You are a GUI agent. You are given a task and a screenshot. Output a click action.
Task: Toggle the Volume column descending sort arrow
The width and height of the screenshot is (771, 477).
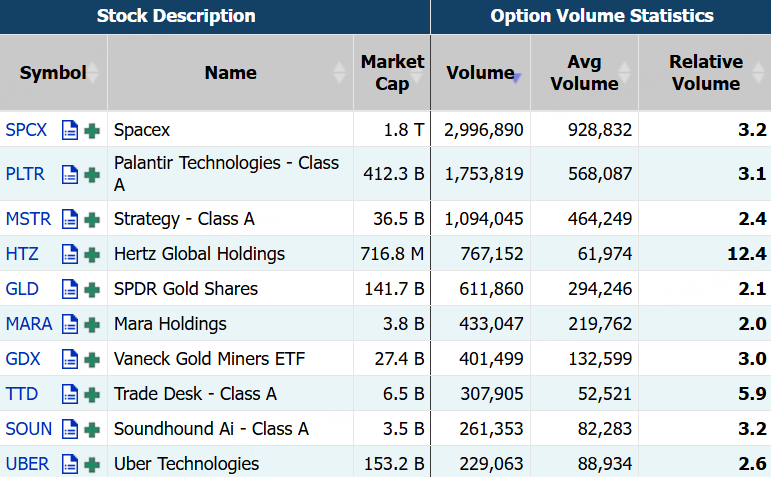[516, 77]
